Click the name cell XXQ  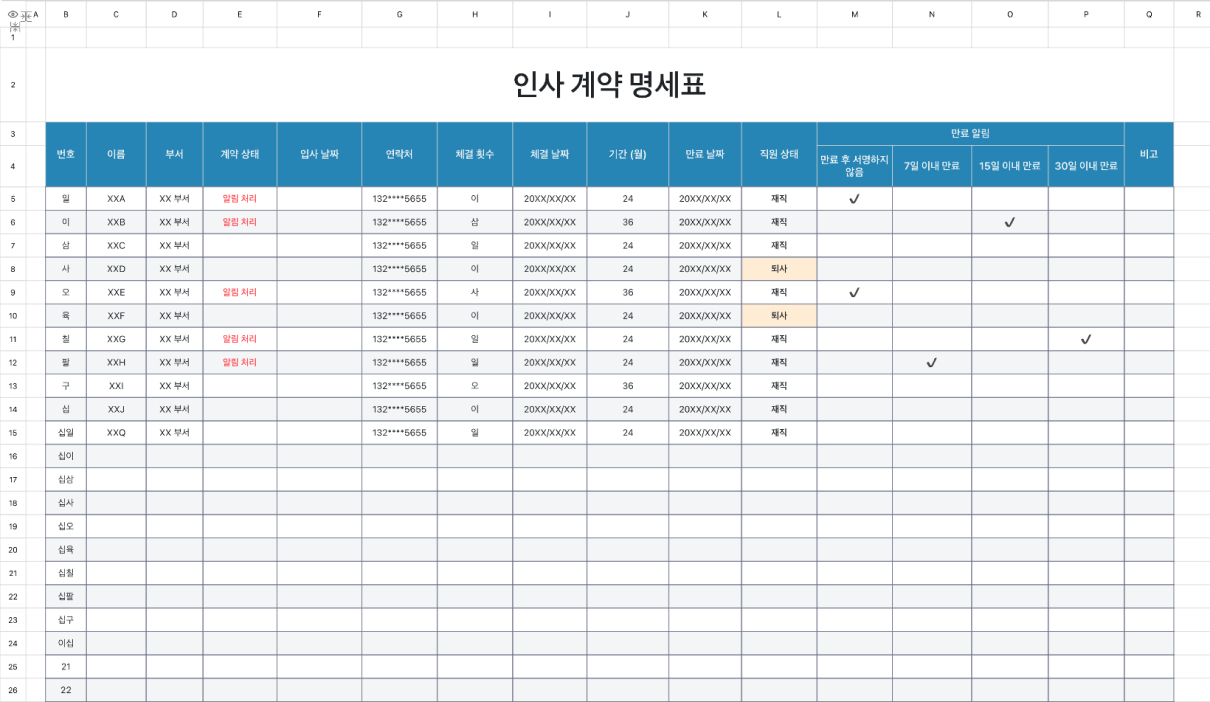(116, 433)
